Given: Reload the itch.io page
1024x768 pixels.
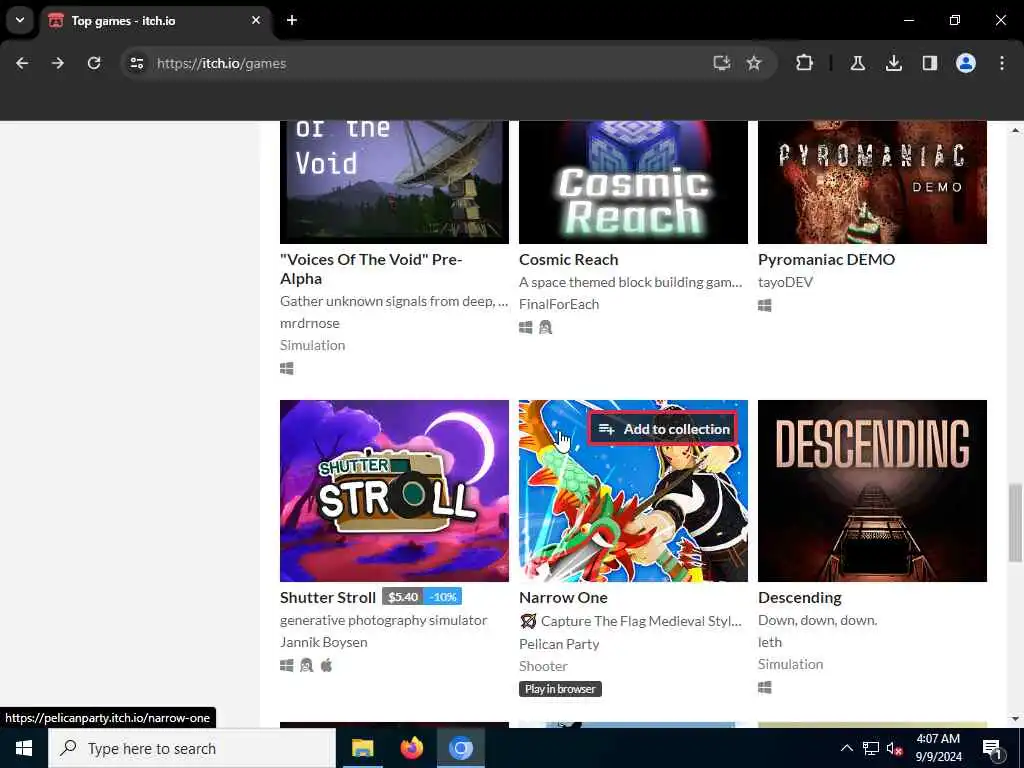Looking at the screenshot, I should (x=94, y=63).
